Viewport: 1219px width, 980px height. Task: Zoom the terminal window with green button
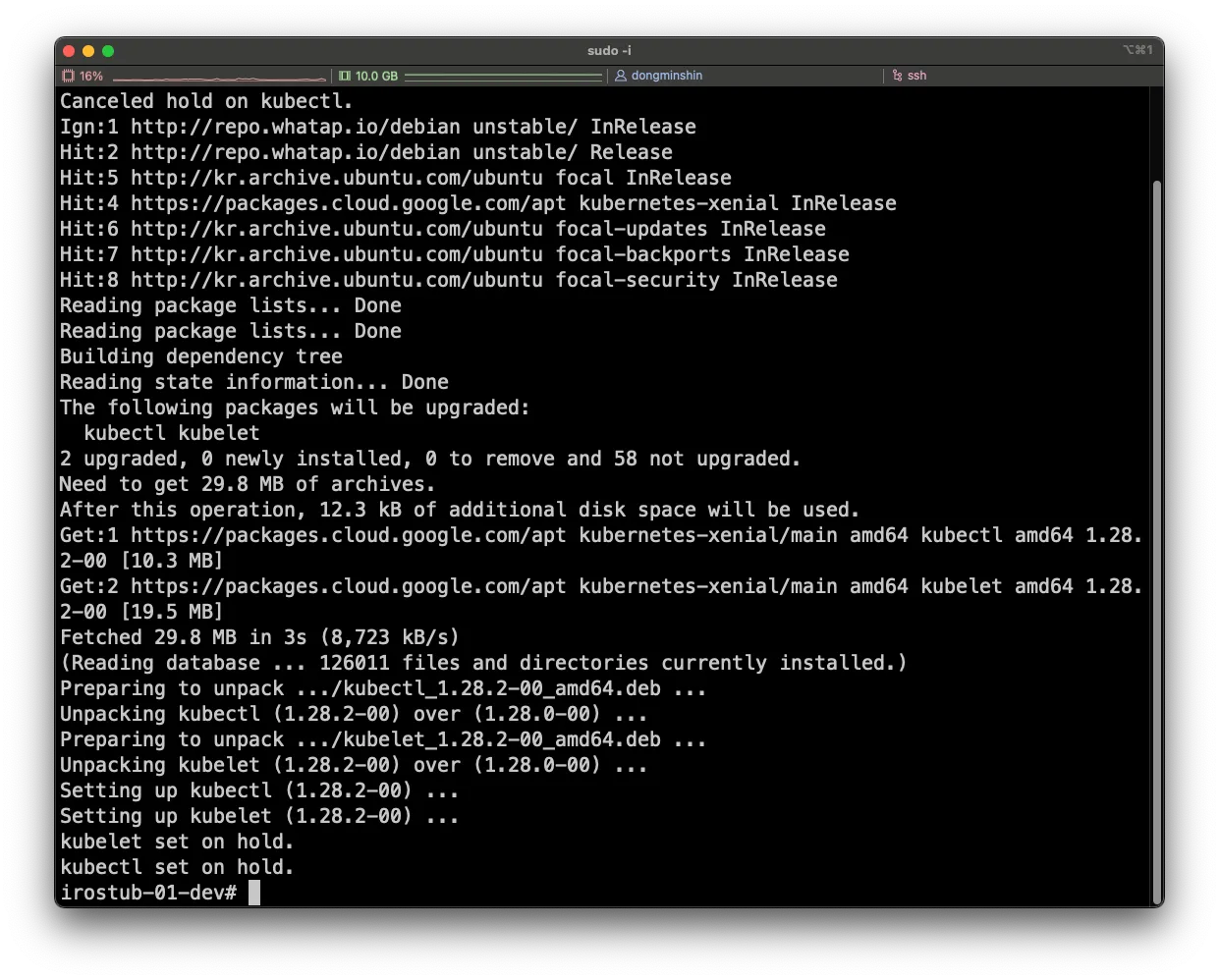click(x=108, y=51)
